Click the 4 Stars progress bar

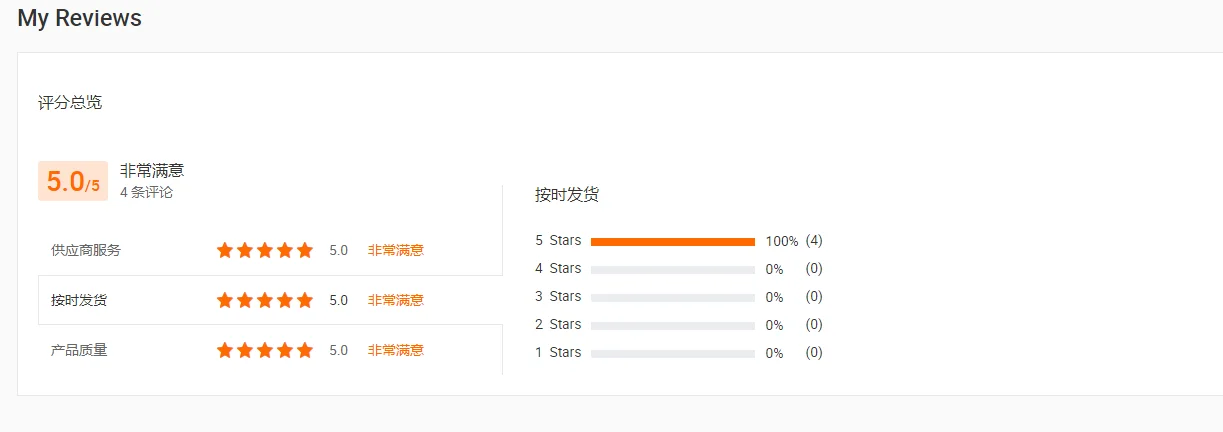click(672, 269)
